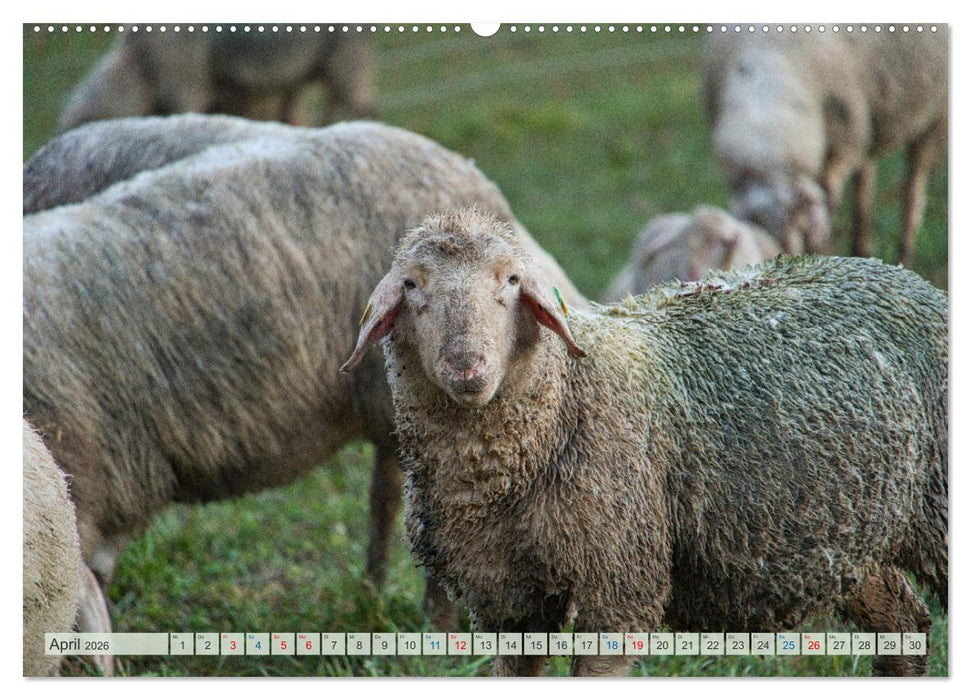Open date 15 in the middle of the strip
This screenshot has height=700, width=971.
[535, 647]
